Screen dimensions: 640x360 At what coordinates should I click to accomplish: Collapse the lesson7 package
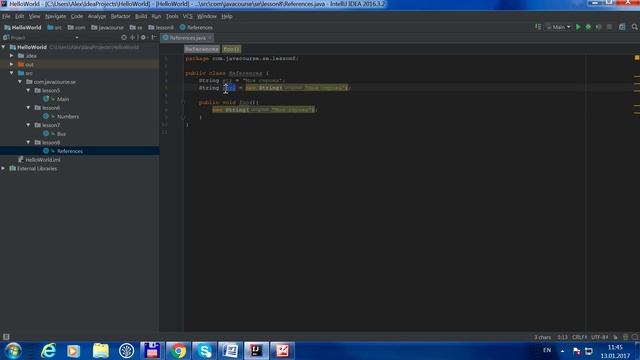29,125
